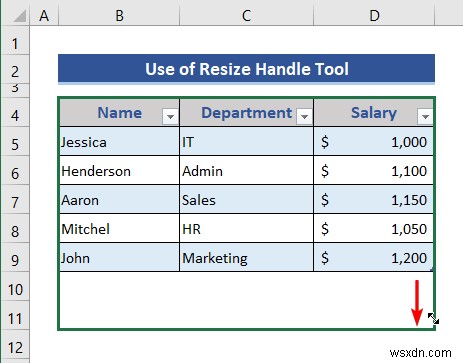Select the salary cell showing 1,200

pos(374,257)
